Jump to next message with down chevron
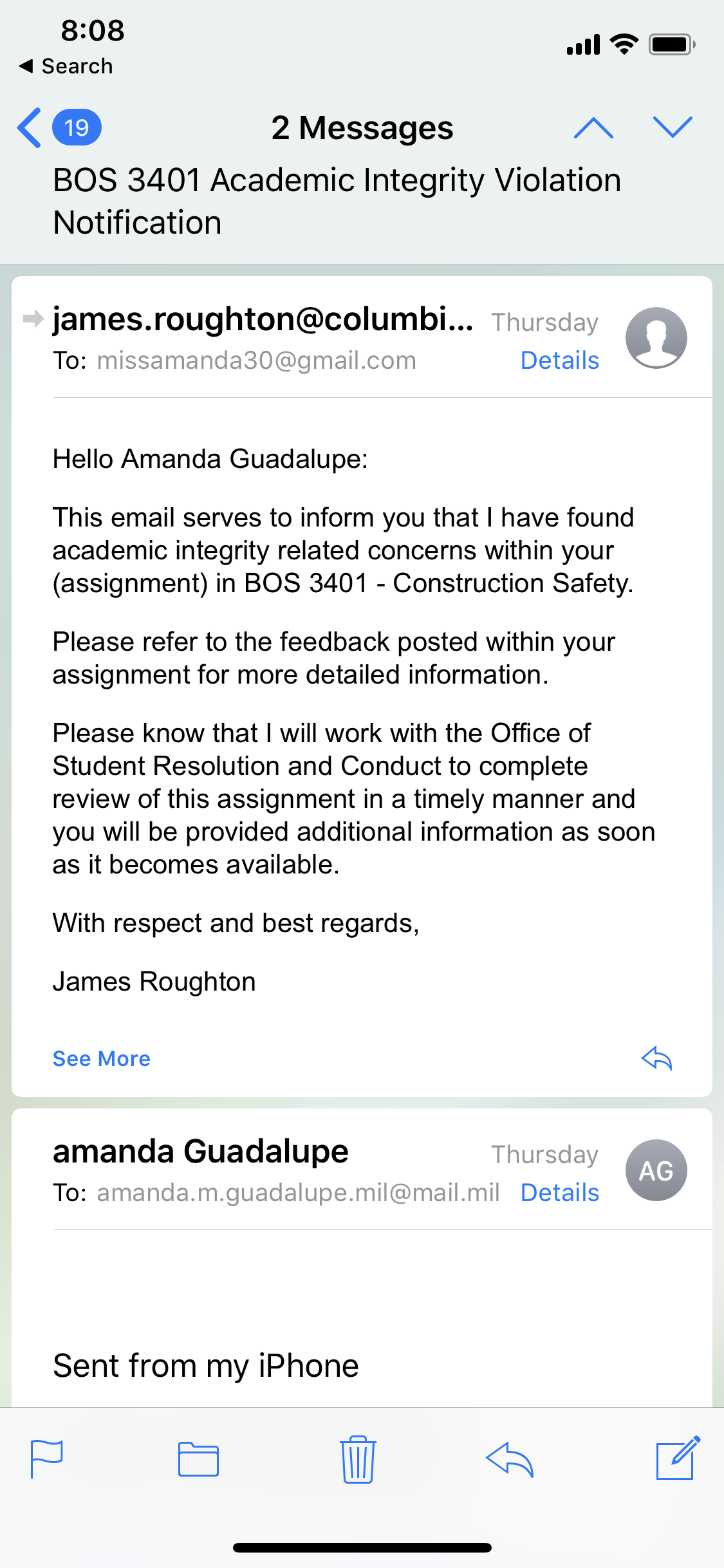724x1568 pixels. (673, 127)
